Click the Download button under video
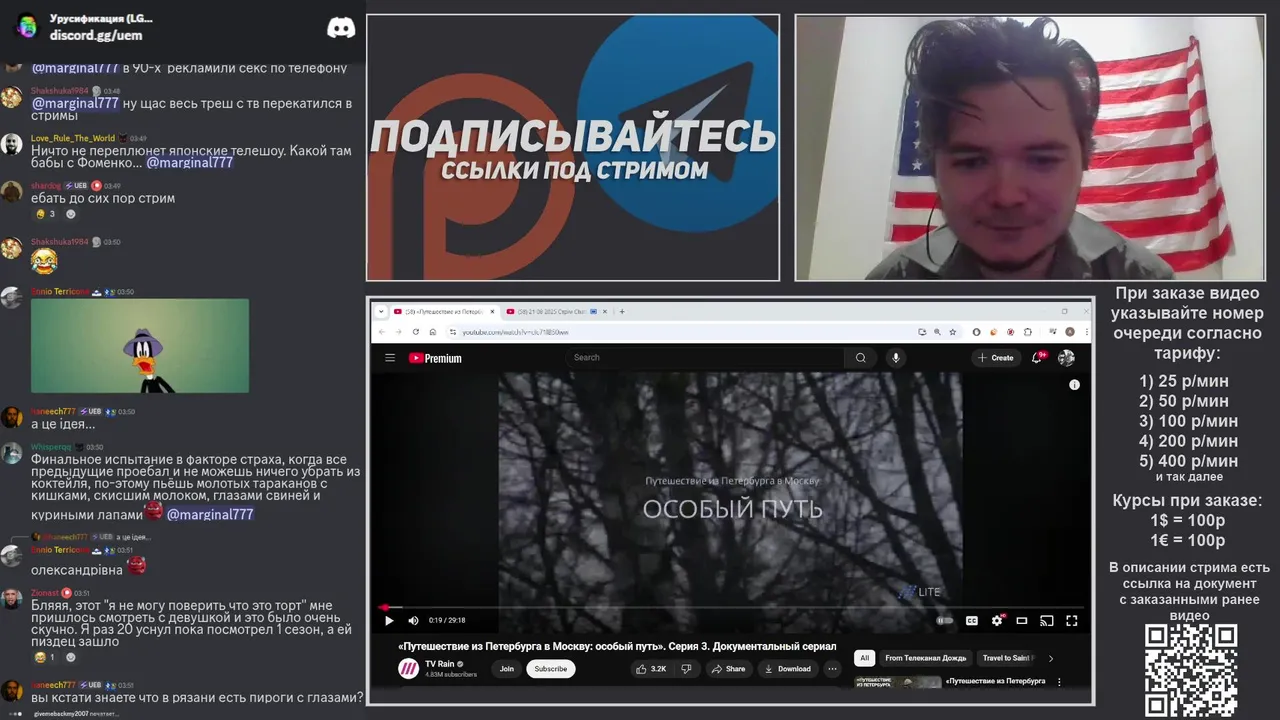 (x=788, y=669)
